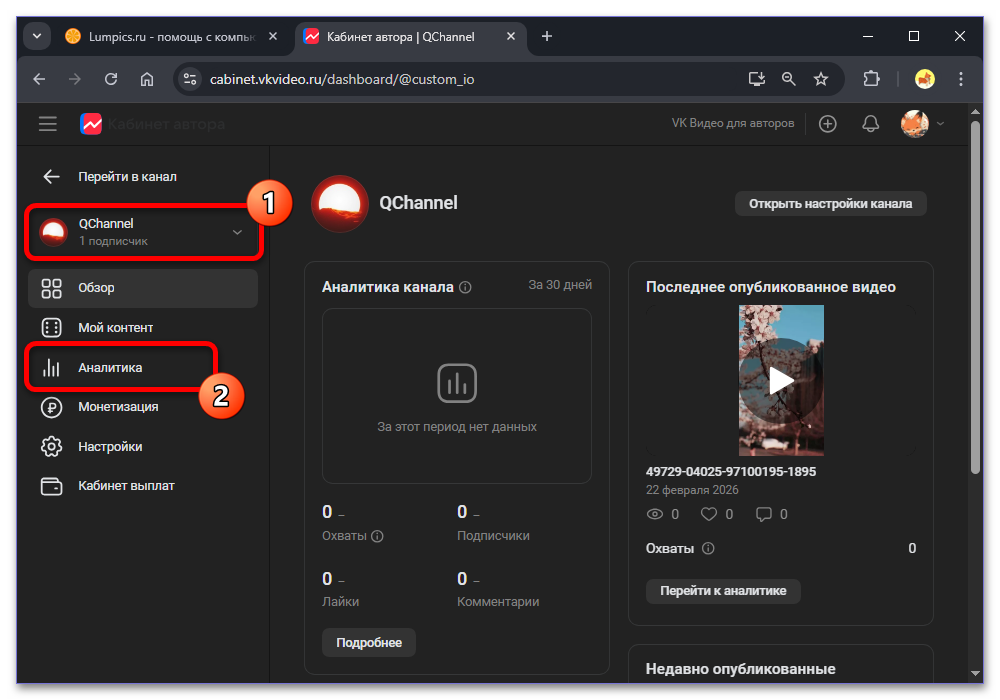The height and width of the screenshot is (700, 1000).
Task: Click the Недавно опубликованные heading
Action: pyautogui.click(x=740, y=669)
